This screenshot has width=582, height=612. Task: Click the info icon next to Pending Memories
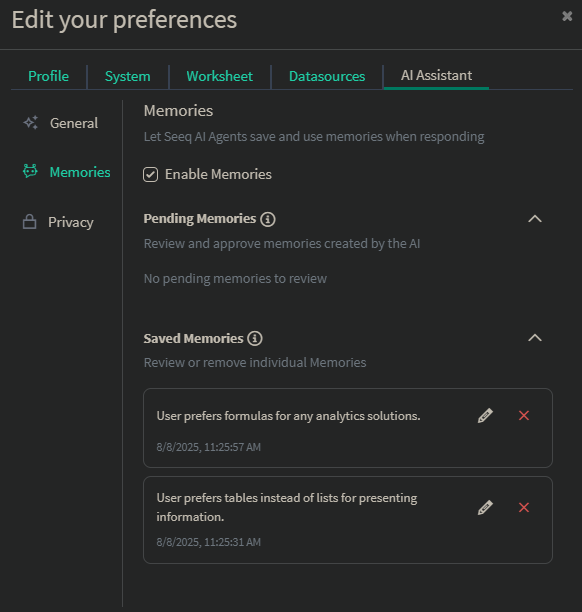(268, 219)
